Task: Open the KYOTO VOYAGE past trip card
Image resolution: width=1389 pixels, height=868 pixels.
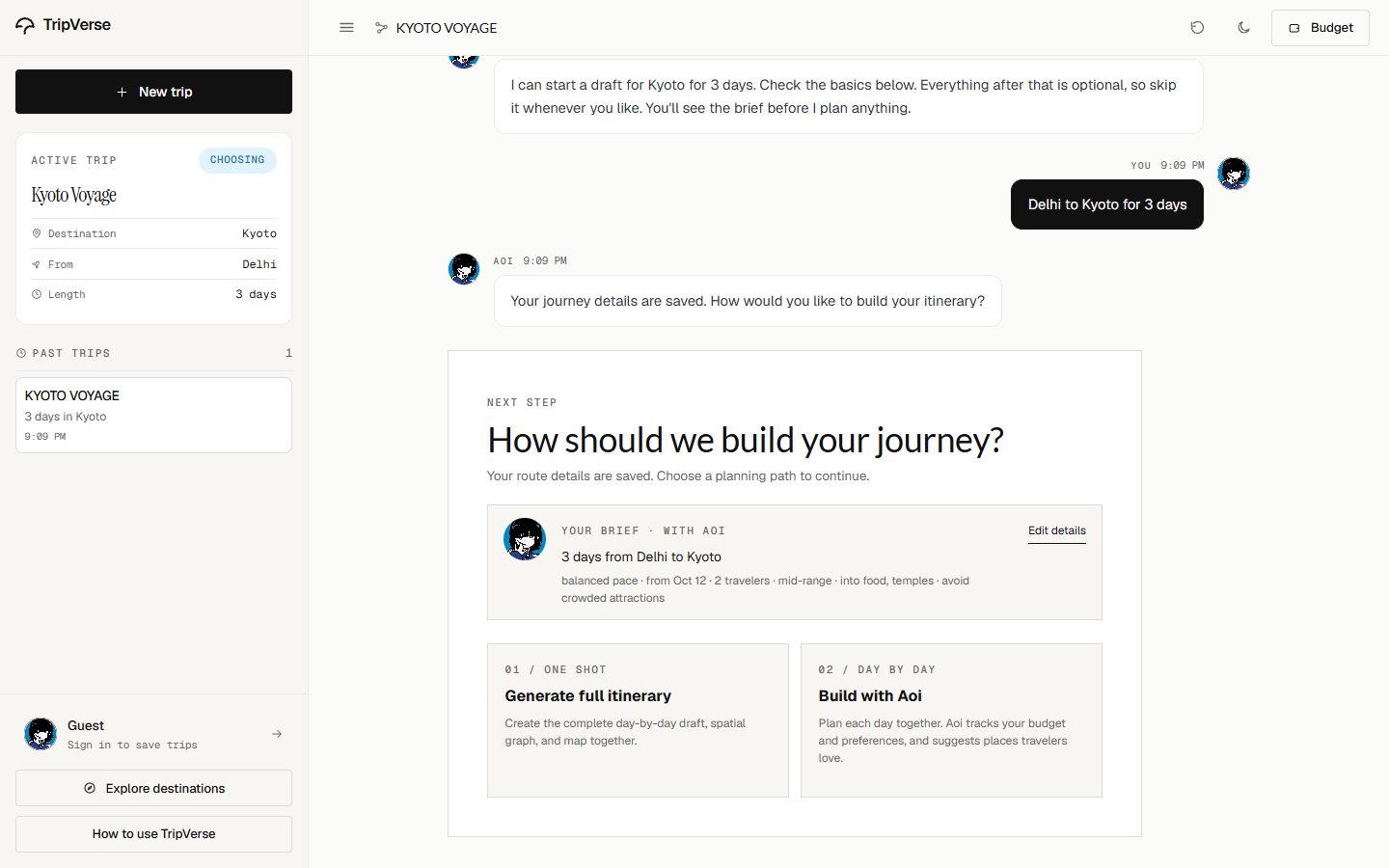Action: pos(153,415)
